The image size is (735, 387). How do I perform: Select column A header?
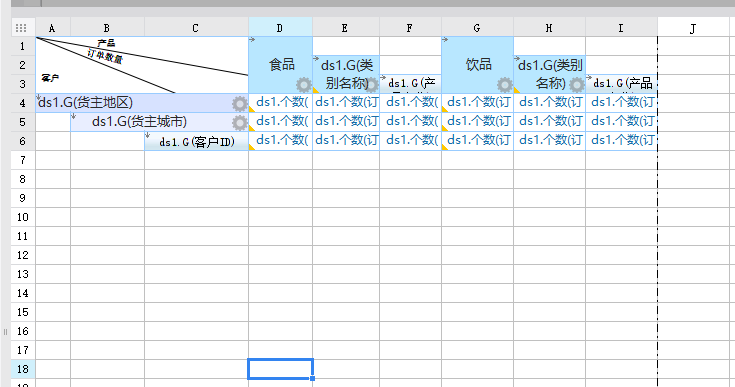[x=53, y=28]
